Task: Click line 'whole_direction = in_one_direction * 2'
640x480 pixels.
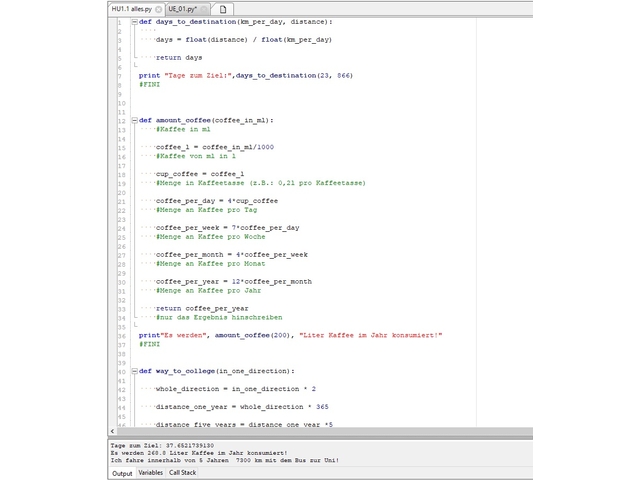Action: [236, 389]
